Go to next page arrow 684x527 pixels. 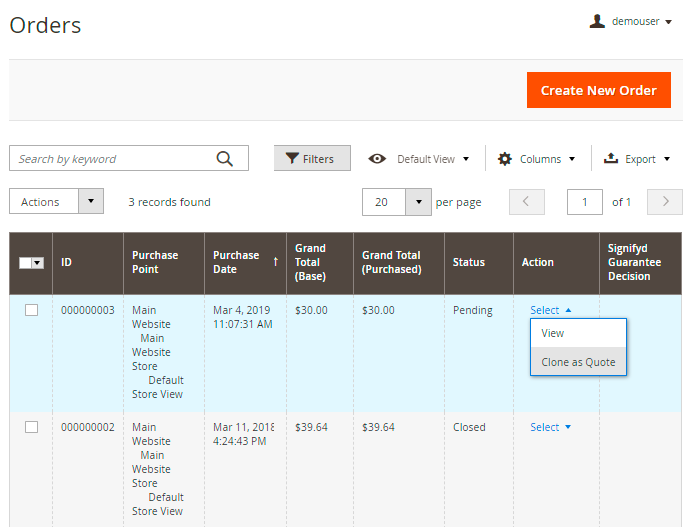tap(665, 202)
